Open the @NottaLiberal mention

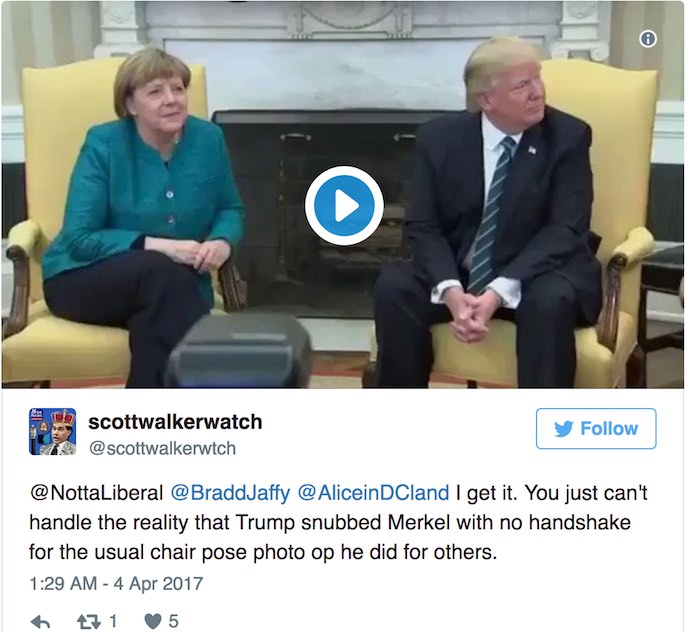pos(96,493)
